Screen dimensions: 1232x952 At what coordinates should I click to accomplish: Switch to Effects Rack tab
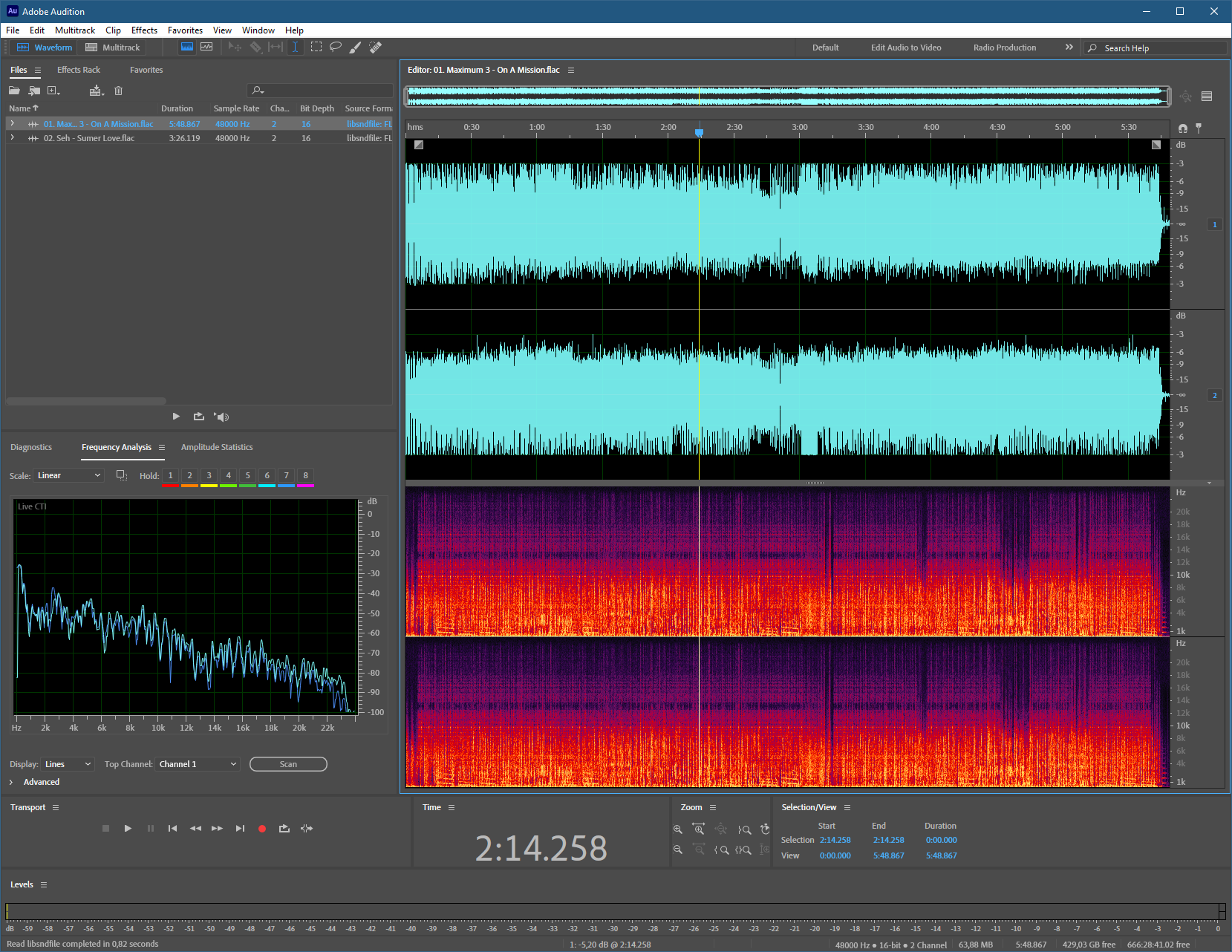[x=79, y=70]
